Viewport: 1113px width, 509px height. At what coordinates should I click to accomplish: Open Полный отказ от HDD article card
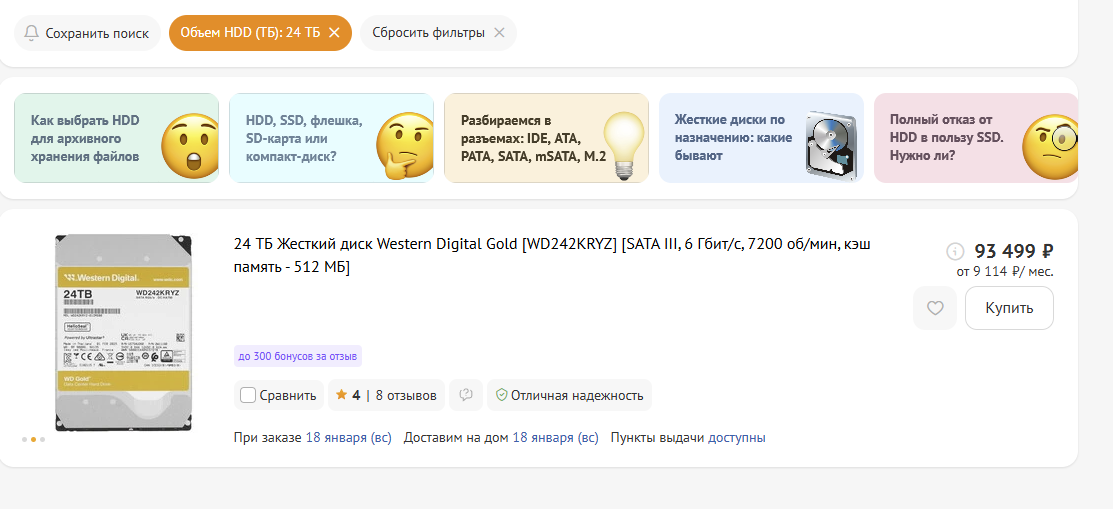click(x=975, y=138)
